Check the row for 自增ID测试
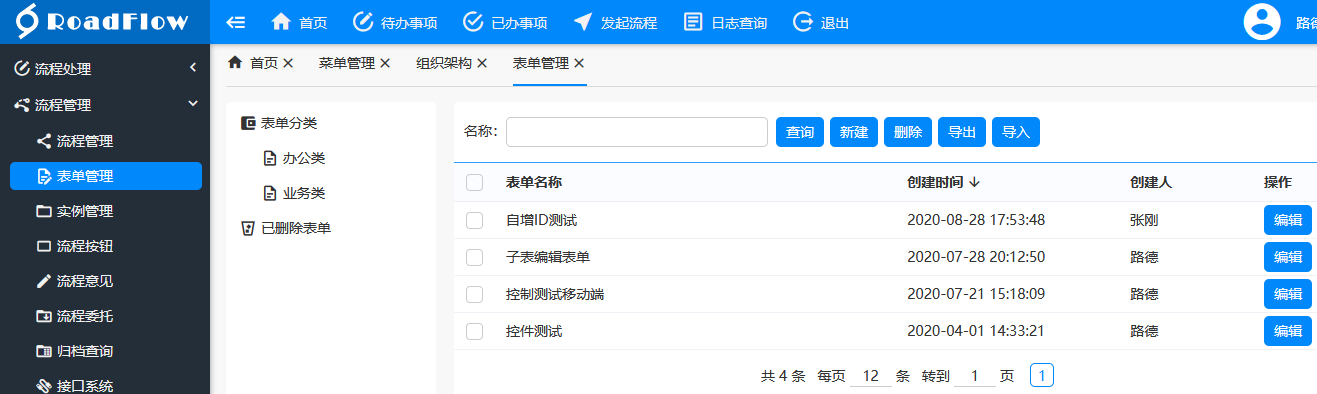Screen dimensions: 1317x394 point(475,220)
